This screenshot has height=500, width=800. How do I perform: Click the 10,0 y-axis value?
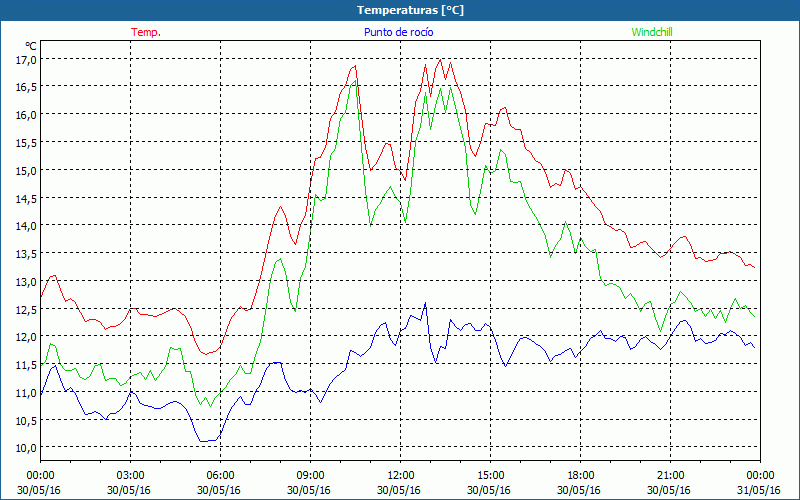tap(26, 448)
